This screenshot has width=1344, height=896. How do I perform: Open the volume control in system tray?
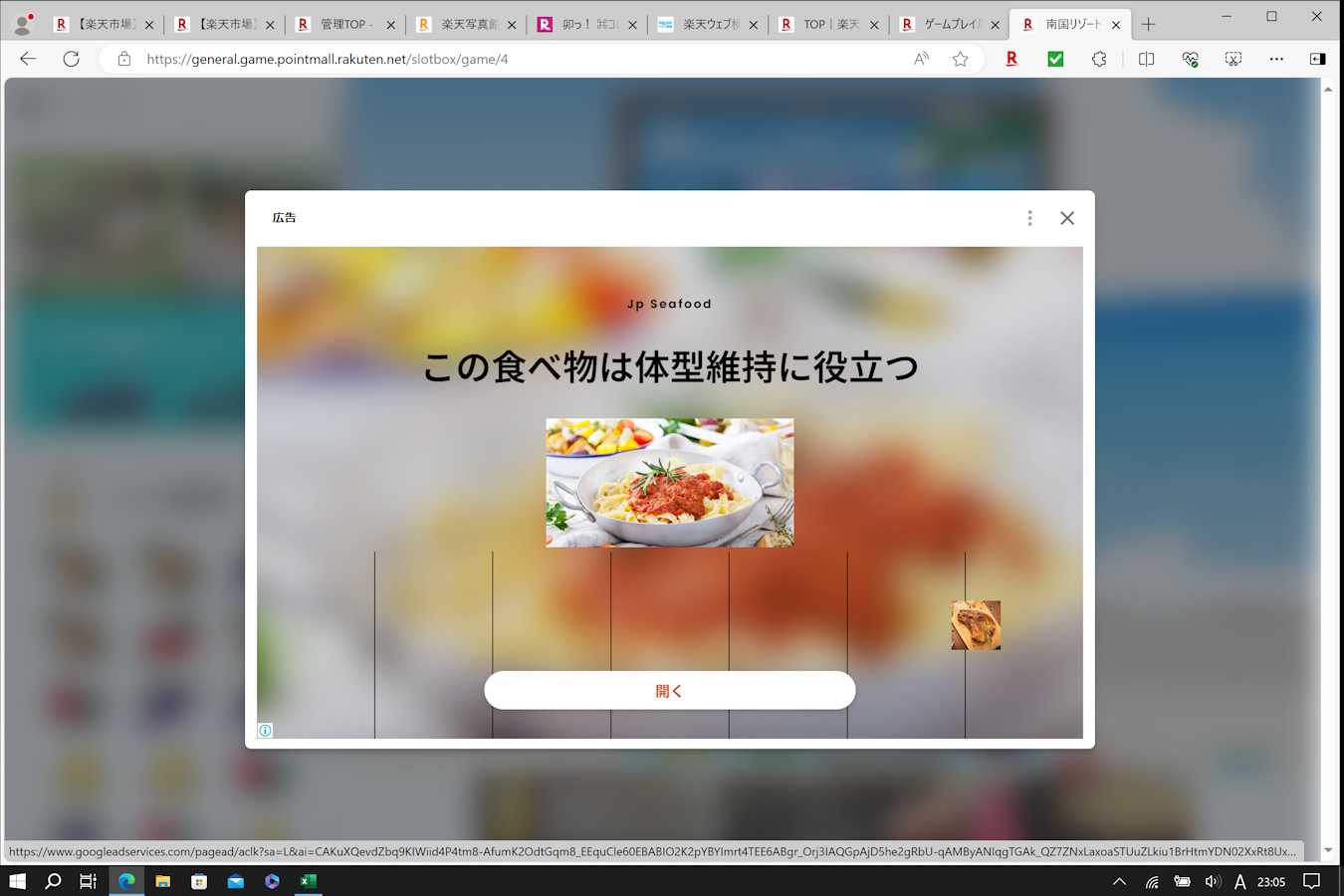tap(1212, 881)
